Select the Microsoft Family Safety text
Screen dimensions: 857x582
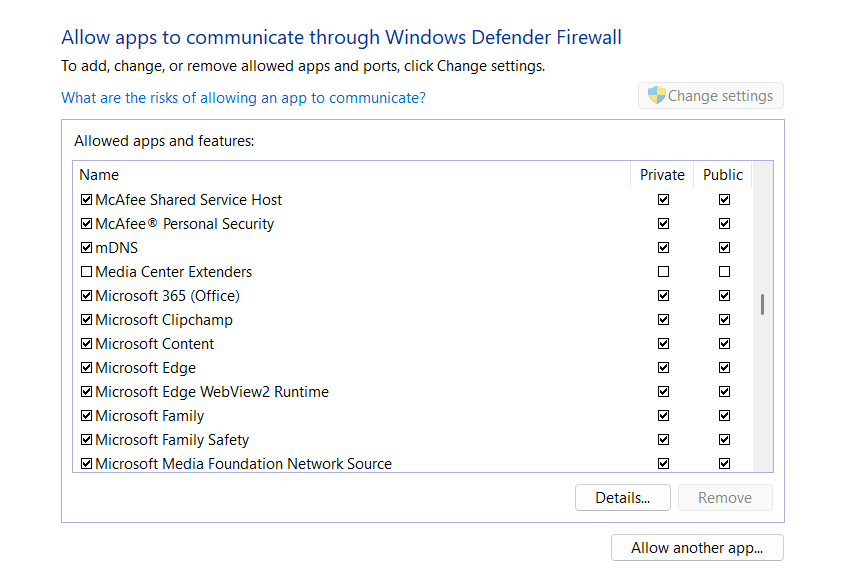coord(172,440)
